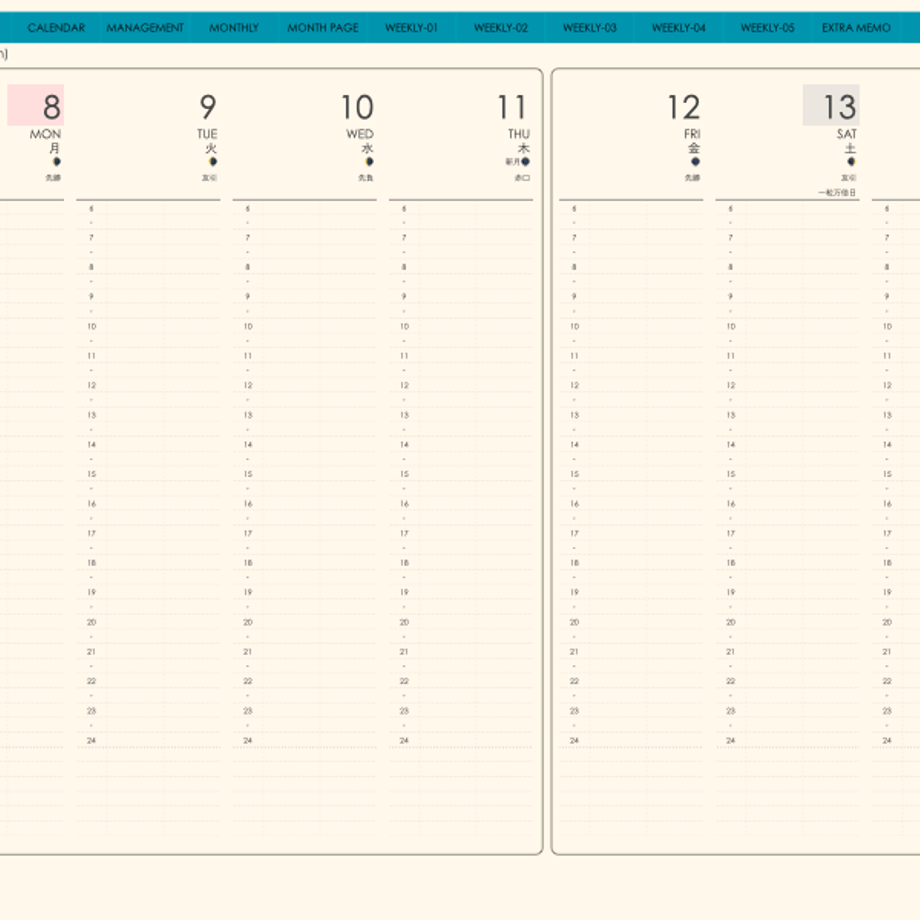This screenshot has width=920, height=920.
Task: Open the CALENDAR tab
Action: [56, 28]
